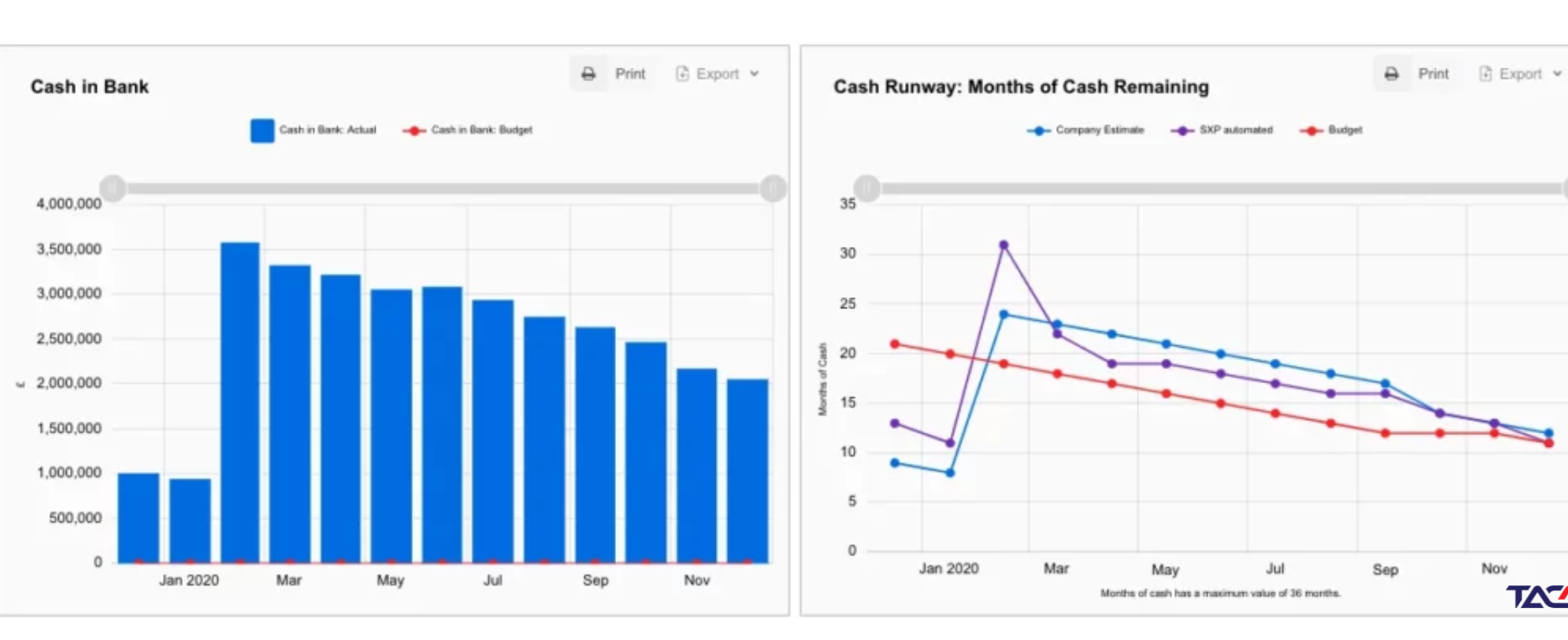
Task: Toggle the Company Estimate legend series
Action: pos(1086,130)
